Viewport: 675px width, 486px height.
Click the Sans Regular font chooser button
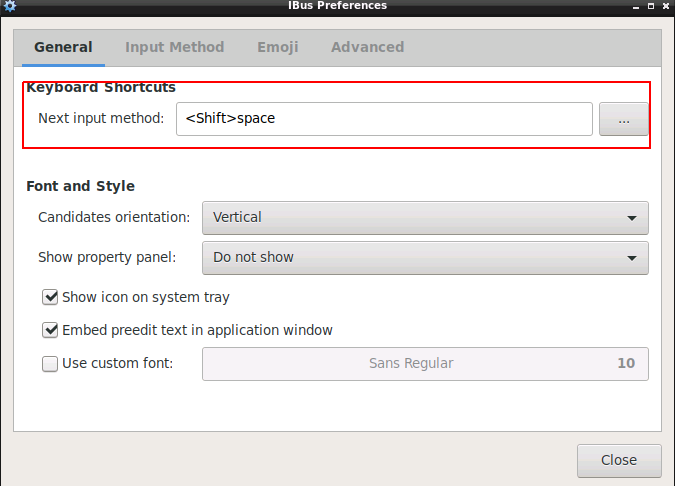pyautogui.click(x=425, y=364)
